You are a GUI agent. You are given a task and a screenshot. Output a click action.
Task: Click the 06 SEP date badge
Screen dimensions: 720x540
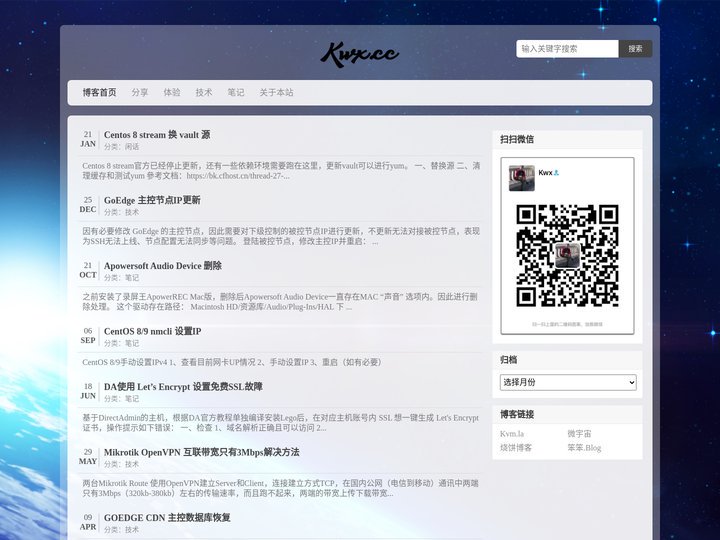88,336
